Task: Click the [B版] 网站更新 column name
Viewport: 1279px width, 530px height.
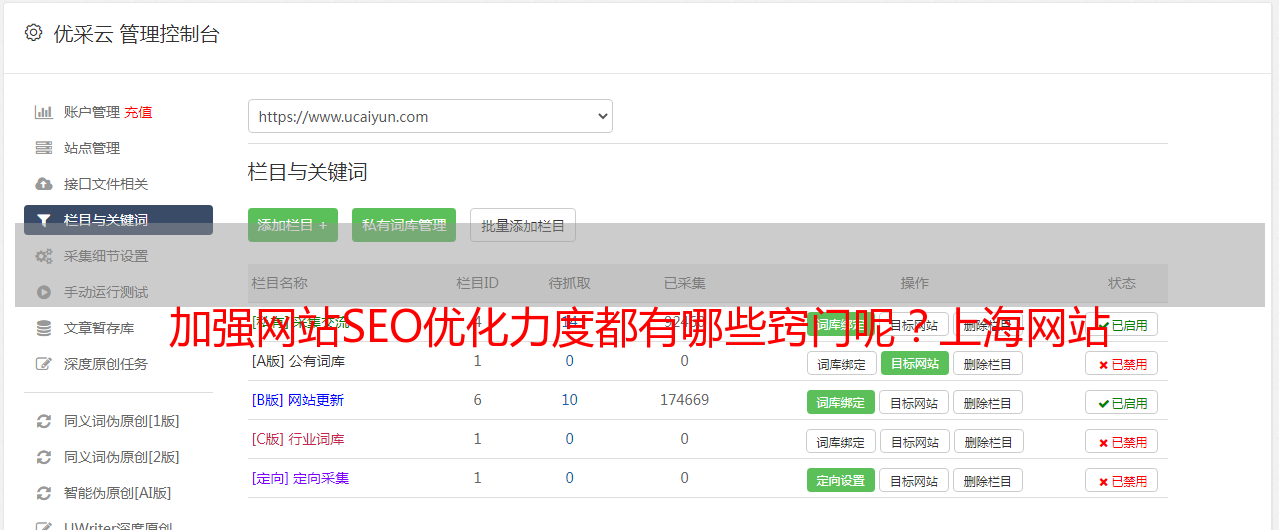Action: [298, 400]
